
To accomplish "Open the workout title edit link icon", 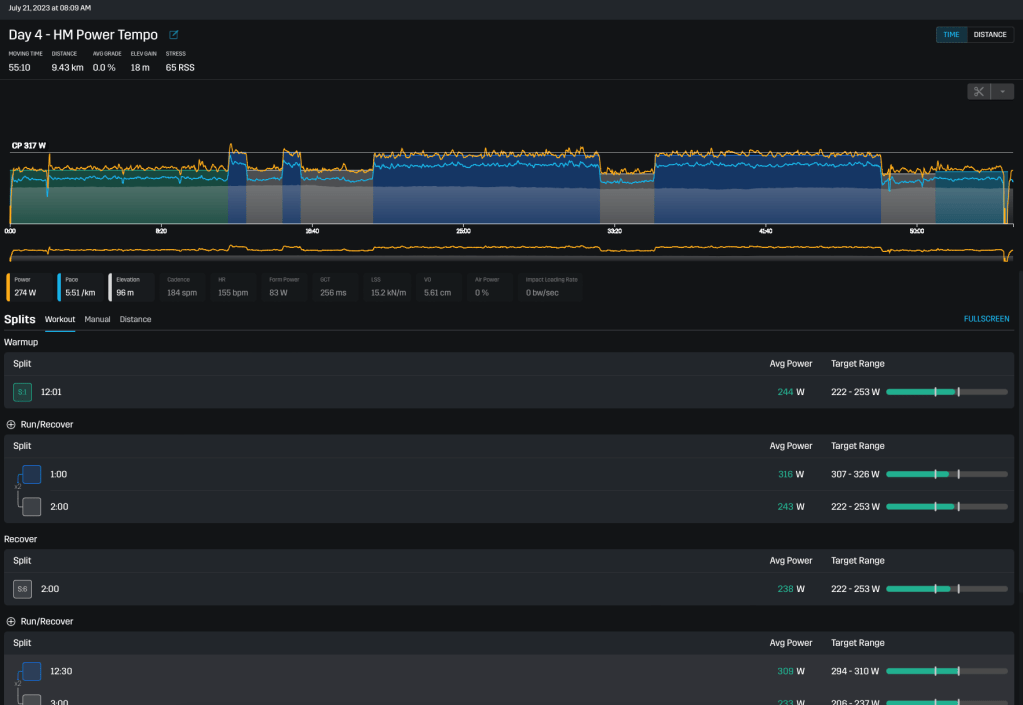I will coord(174,35).
